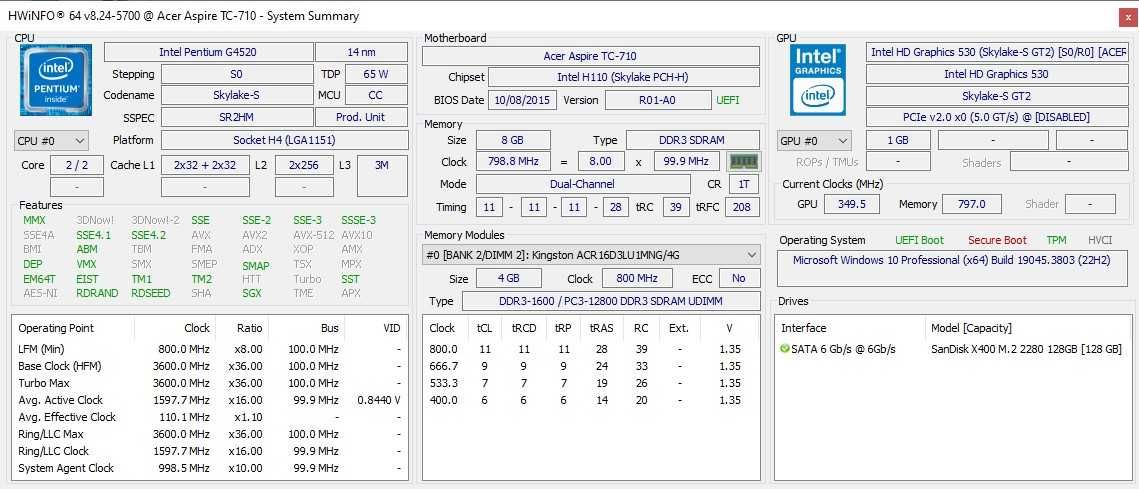
Task: Click the Intel H110 chipset field
Action: [x=624, y=77]
